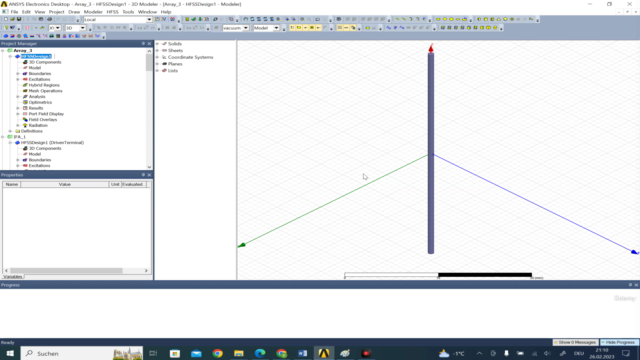This screenshot has width=640, height=360.
Task: Expand the Definitions node of Array_3
Action: point(10,131)
